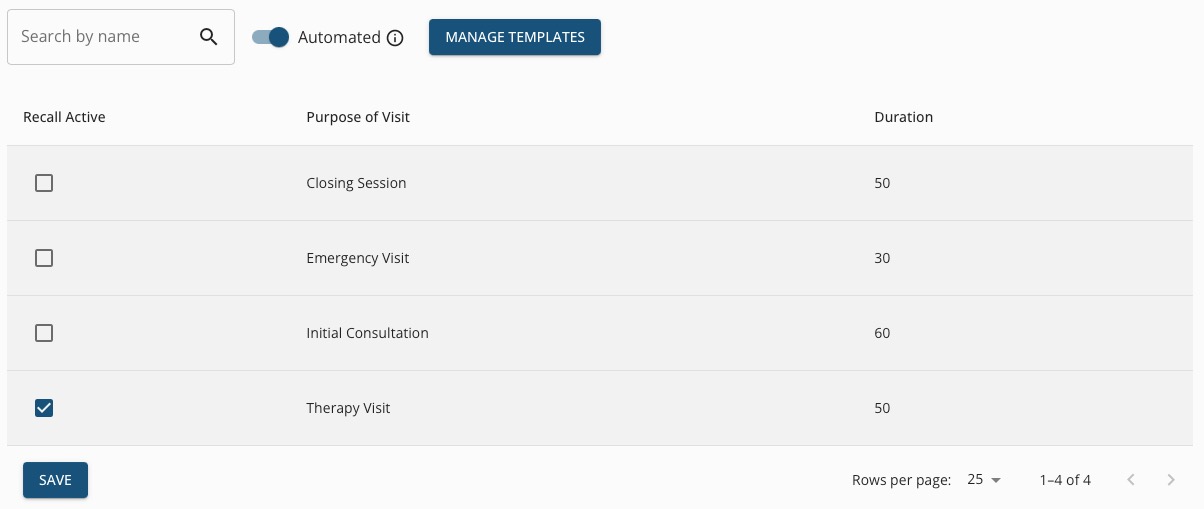Screen dimensions: 1204x509
Task: Select the Therapy Visit row name
Action: click(348, 408)
